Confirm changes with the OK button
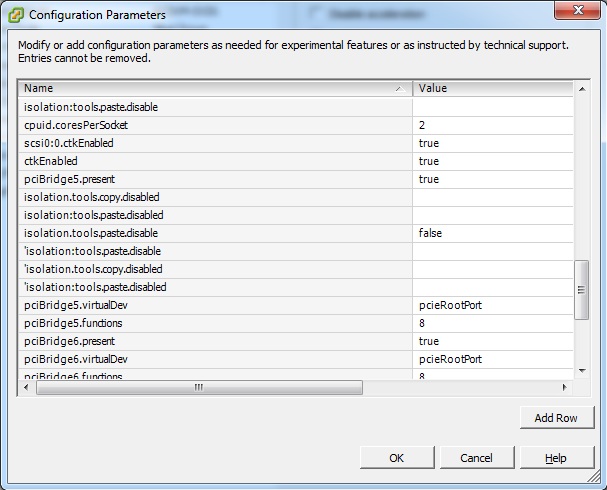Screen dimensions: 607x490 coord(397,458)
